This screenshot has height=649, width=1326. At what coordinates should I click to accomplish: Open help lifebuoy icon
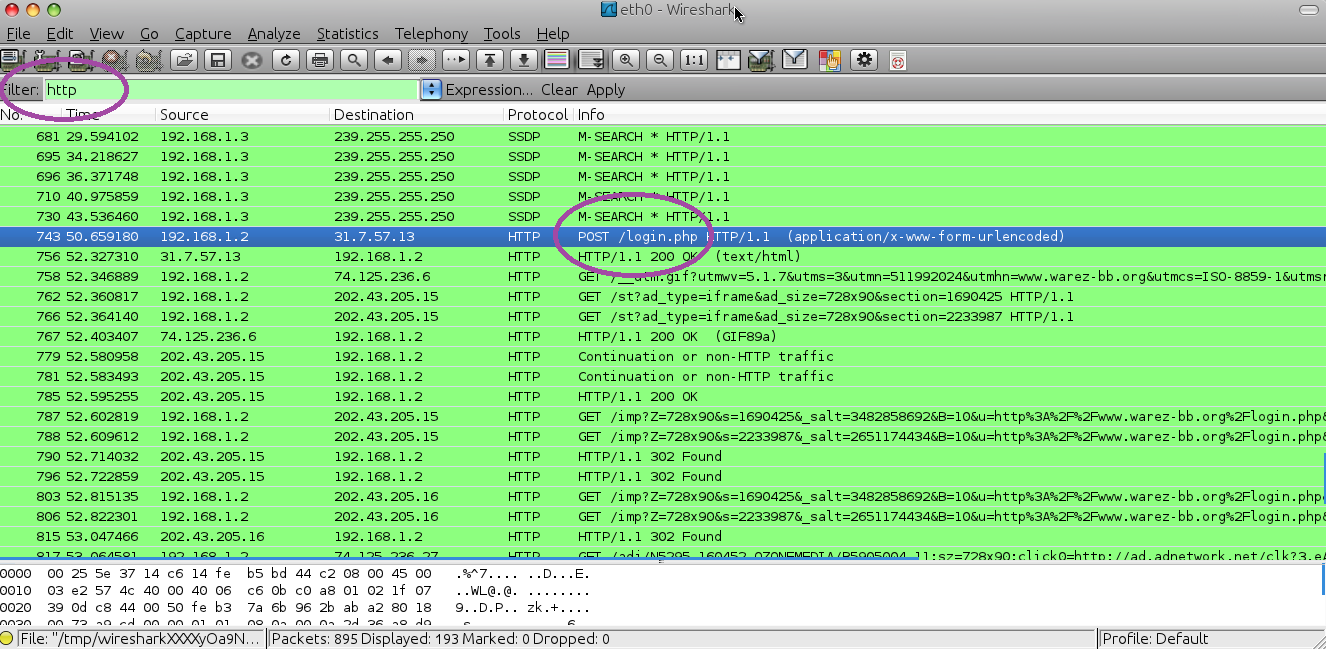click(x=898, y=60)
